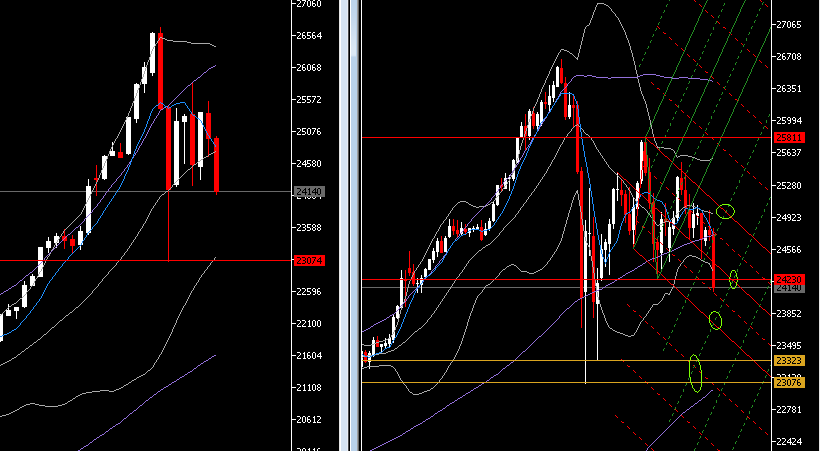
Task: Click the orange 23076 price label
Action: tap(789, 383)
